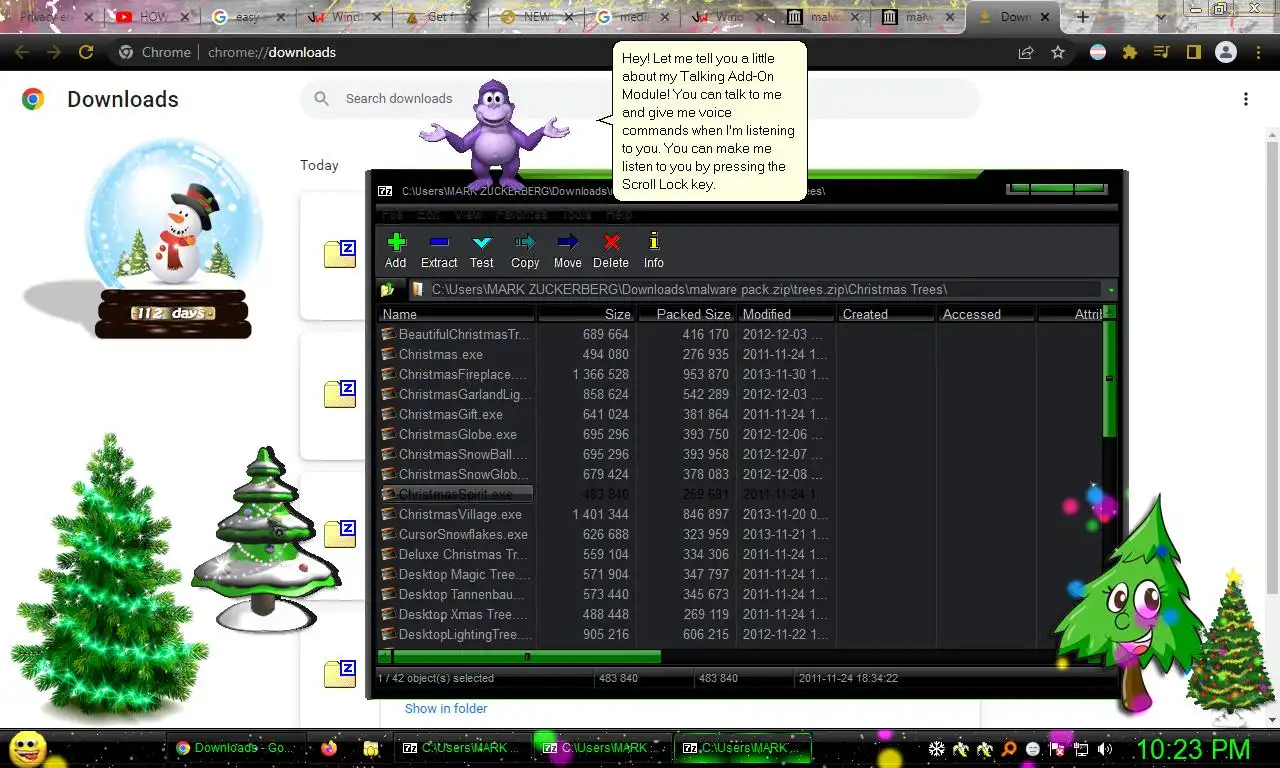This screenshot has width=1280, height=768.
Task: Go up one folder level in 7-Zip
Action: [387, 290]
